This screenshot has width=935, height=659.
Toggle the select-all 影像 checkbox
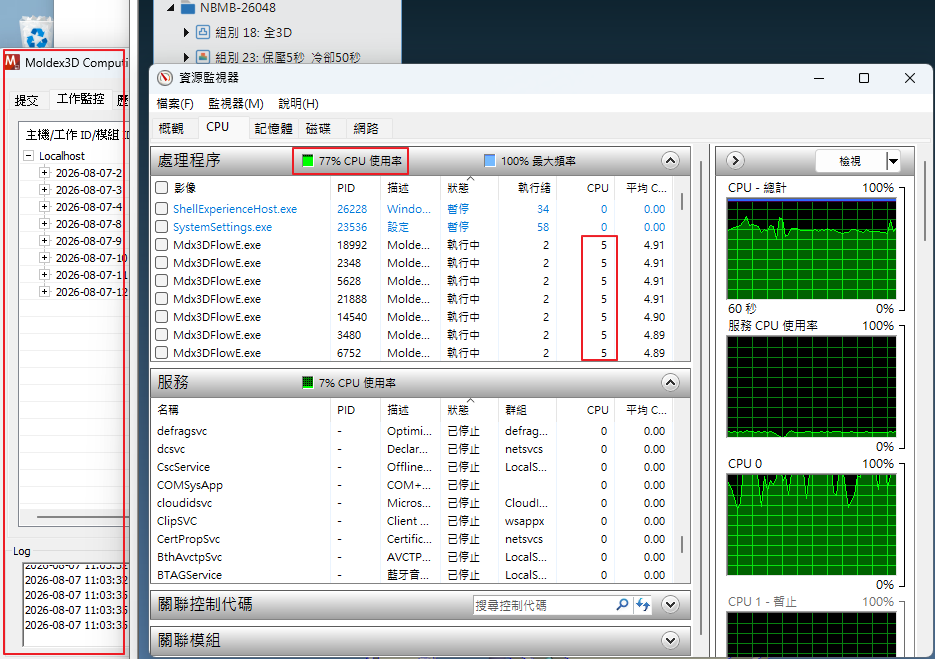pos(161,188)
